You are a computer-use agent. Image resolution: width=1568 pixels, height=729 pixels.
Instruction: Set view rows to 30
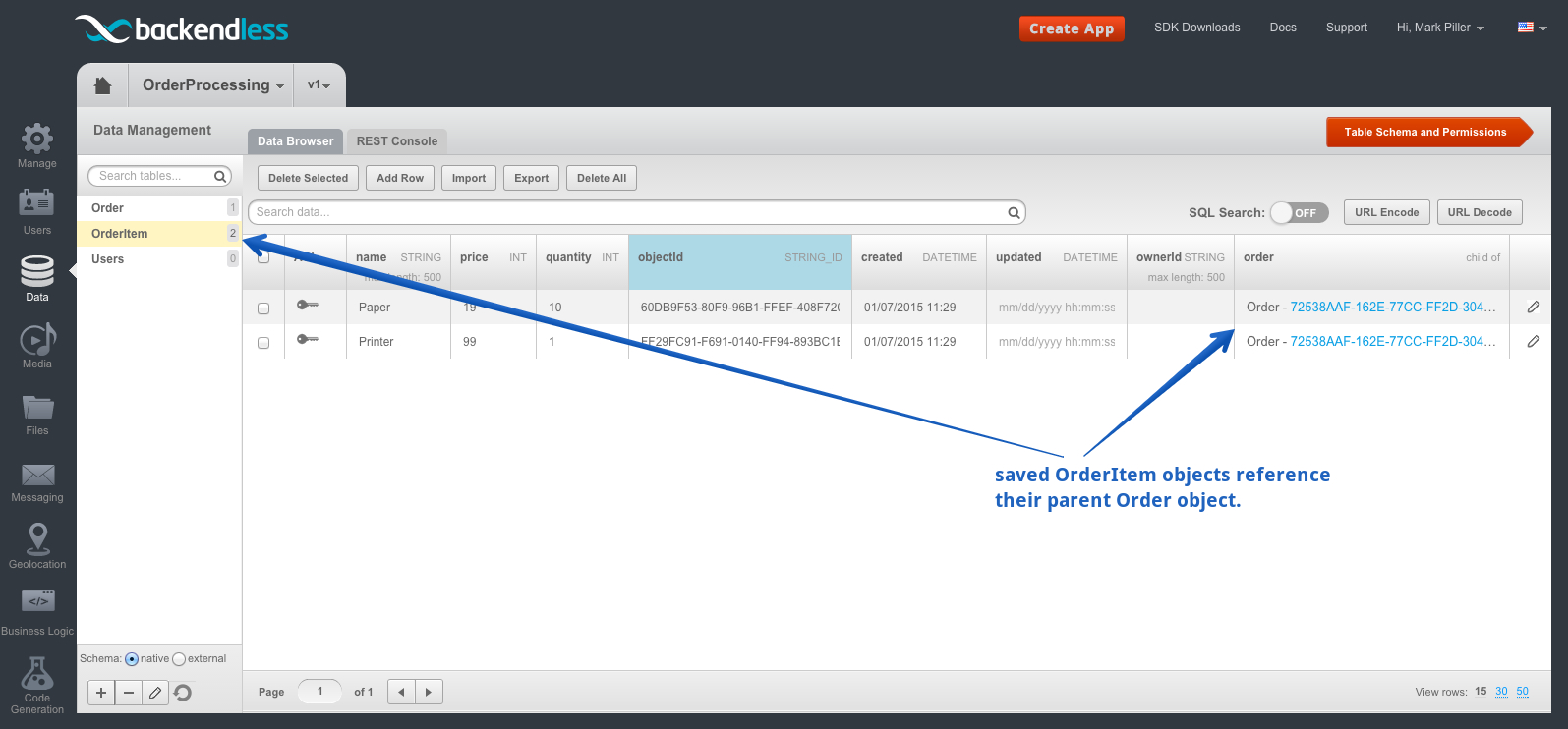point(1501,692)
